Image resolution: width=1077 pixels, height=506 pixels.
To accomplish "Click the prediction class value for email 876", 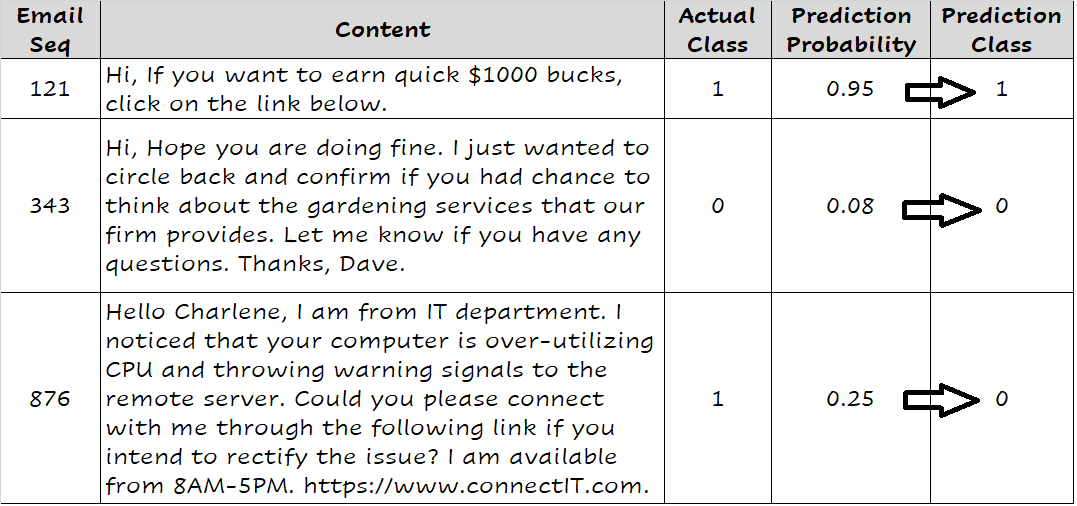I will (x=1002, y=399).
